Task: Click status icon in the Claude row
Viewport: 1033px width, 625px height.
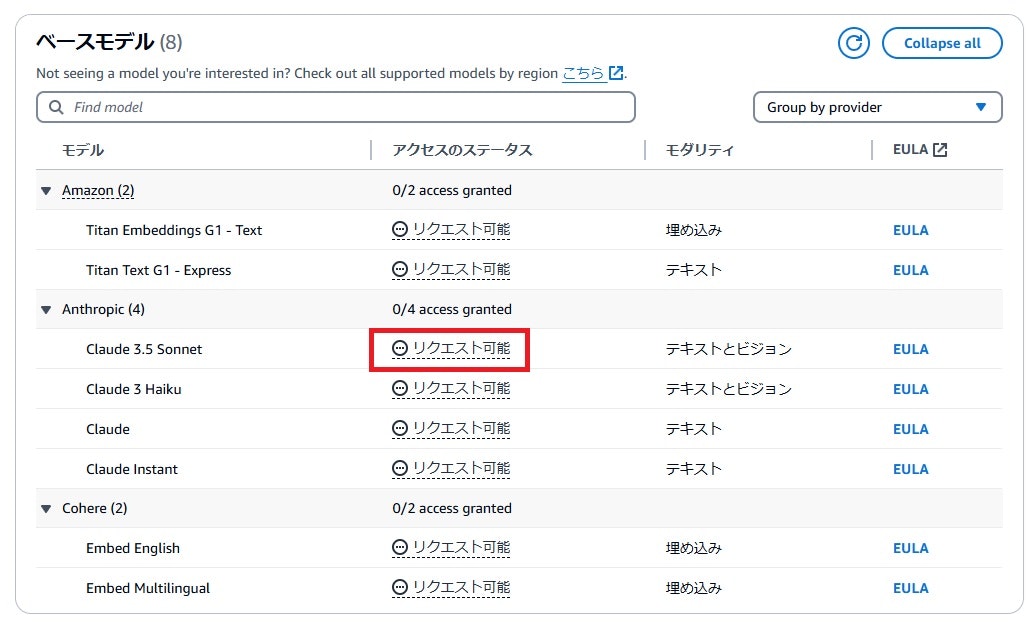Action: click(x=400, y=429)
